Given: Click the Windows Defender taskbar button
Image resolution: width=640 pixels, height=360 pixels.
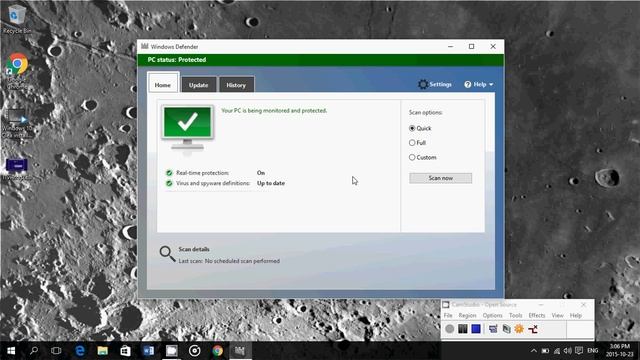Looking at the screenshot, I should click(240, 351).
